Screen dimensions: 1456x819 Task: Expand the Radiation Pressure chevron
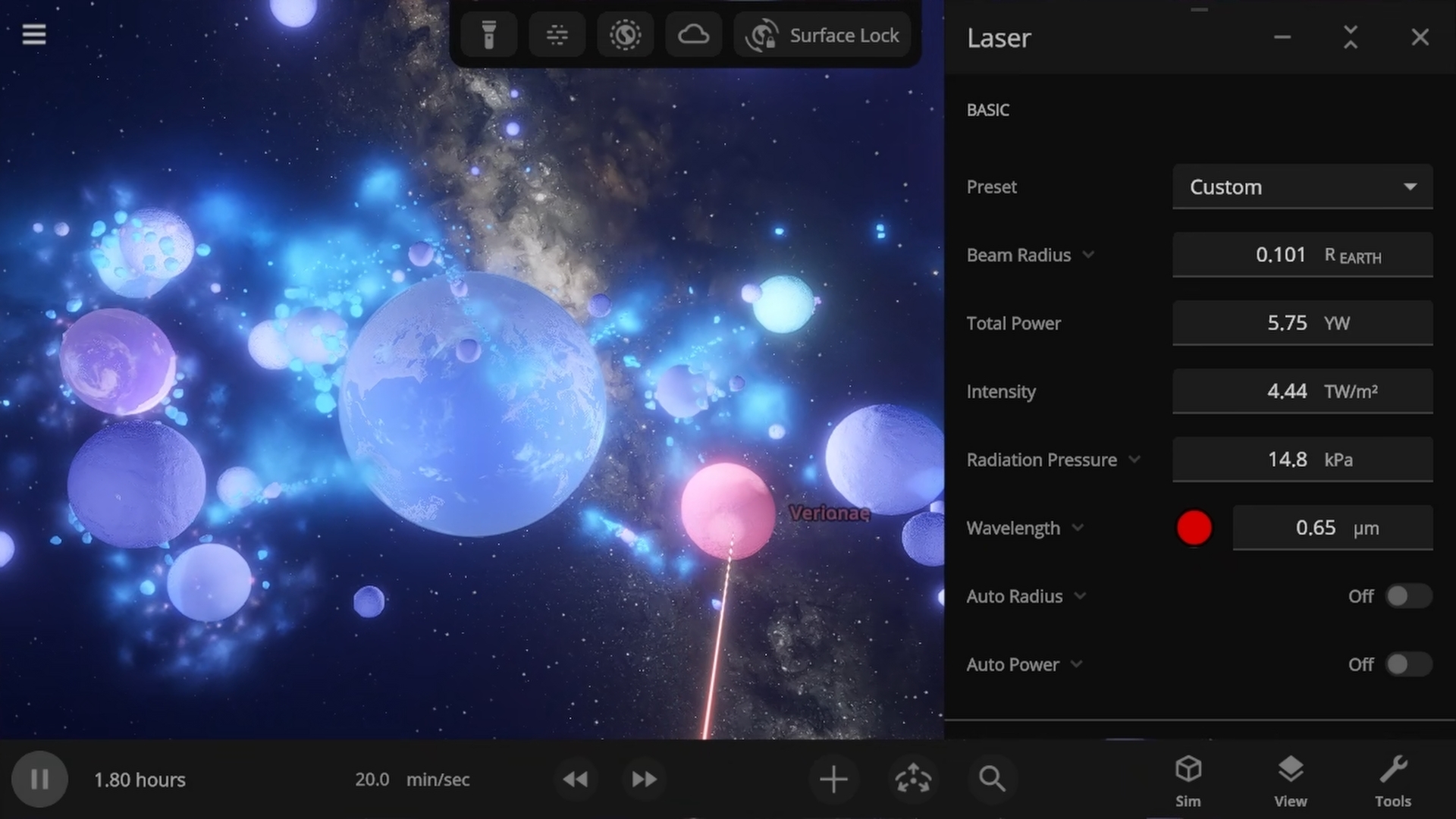(x=1134, y=460)
